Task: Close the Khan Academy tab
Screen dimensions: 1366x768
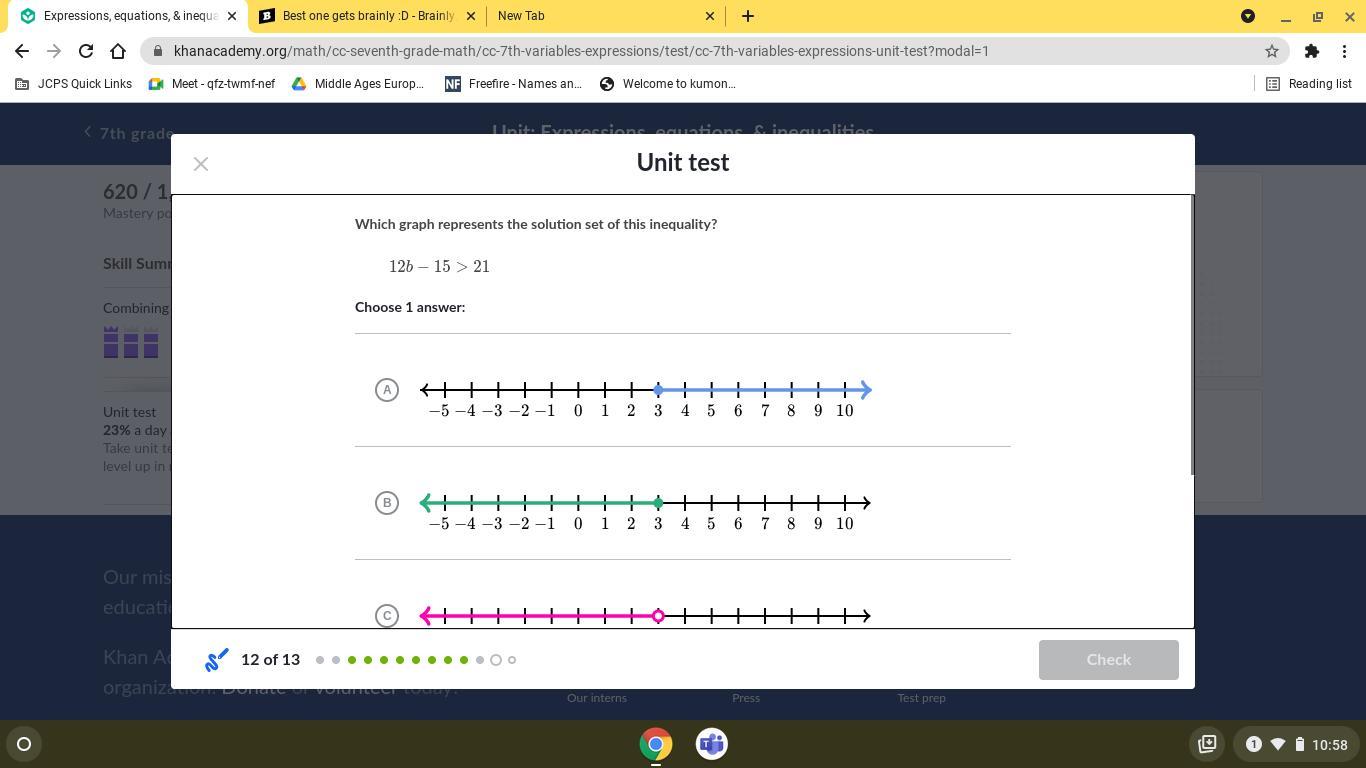Action: click(x=232, y=16)
